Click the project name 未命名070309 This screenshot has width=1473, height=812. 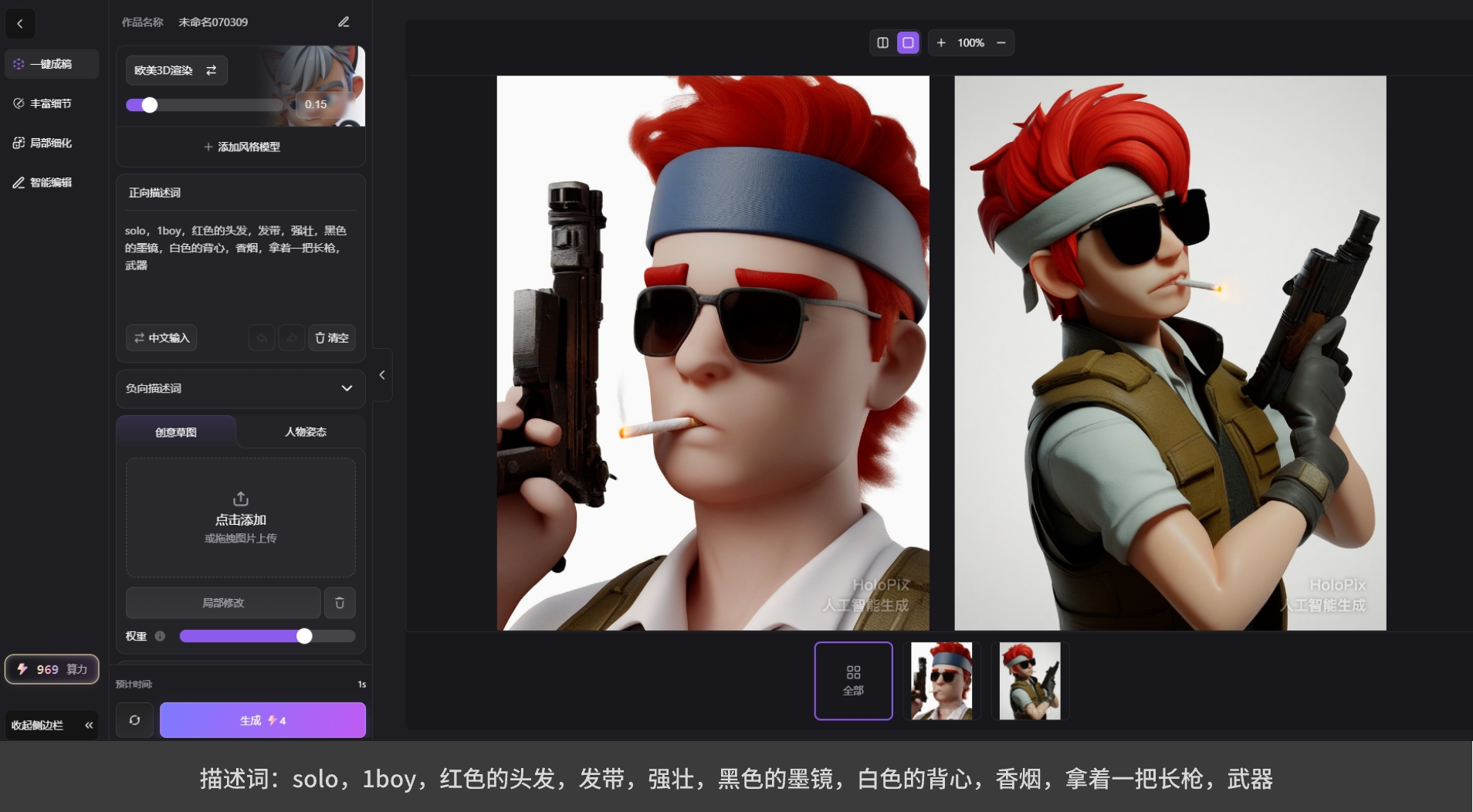click(213, 22)
